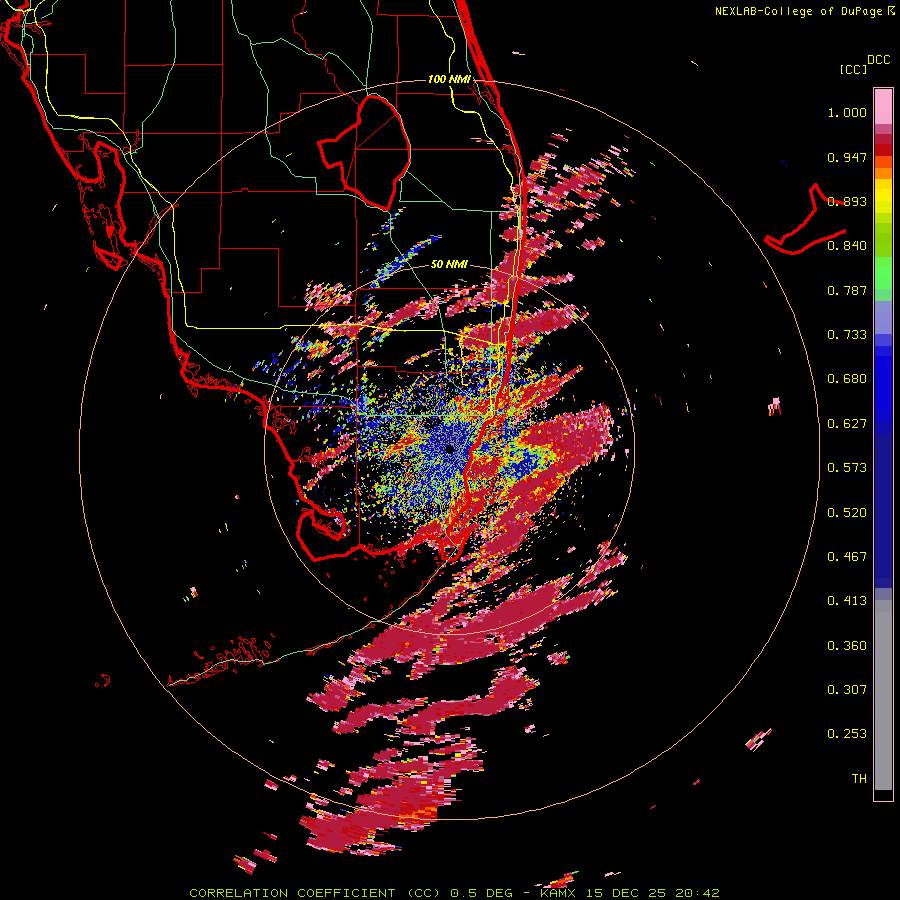This screenshot has height=900, width=900.
Task: Select the 0.413 color scale value
Action: [847, 601]
